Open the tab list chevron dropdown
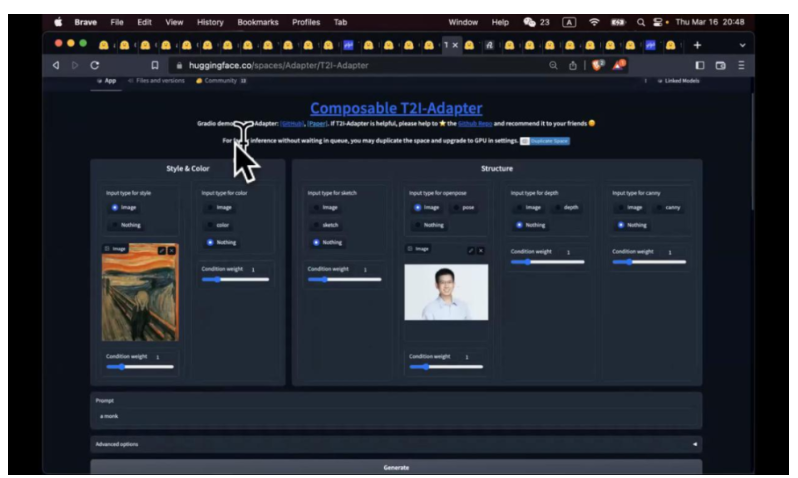The image size is (798, 478). point(743,45)
